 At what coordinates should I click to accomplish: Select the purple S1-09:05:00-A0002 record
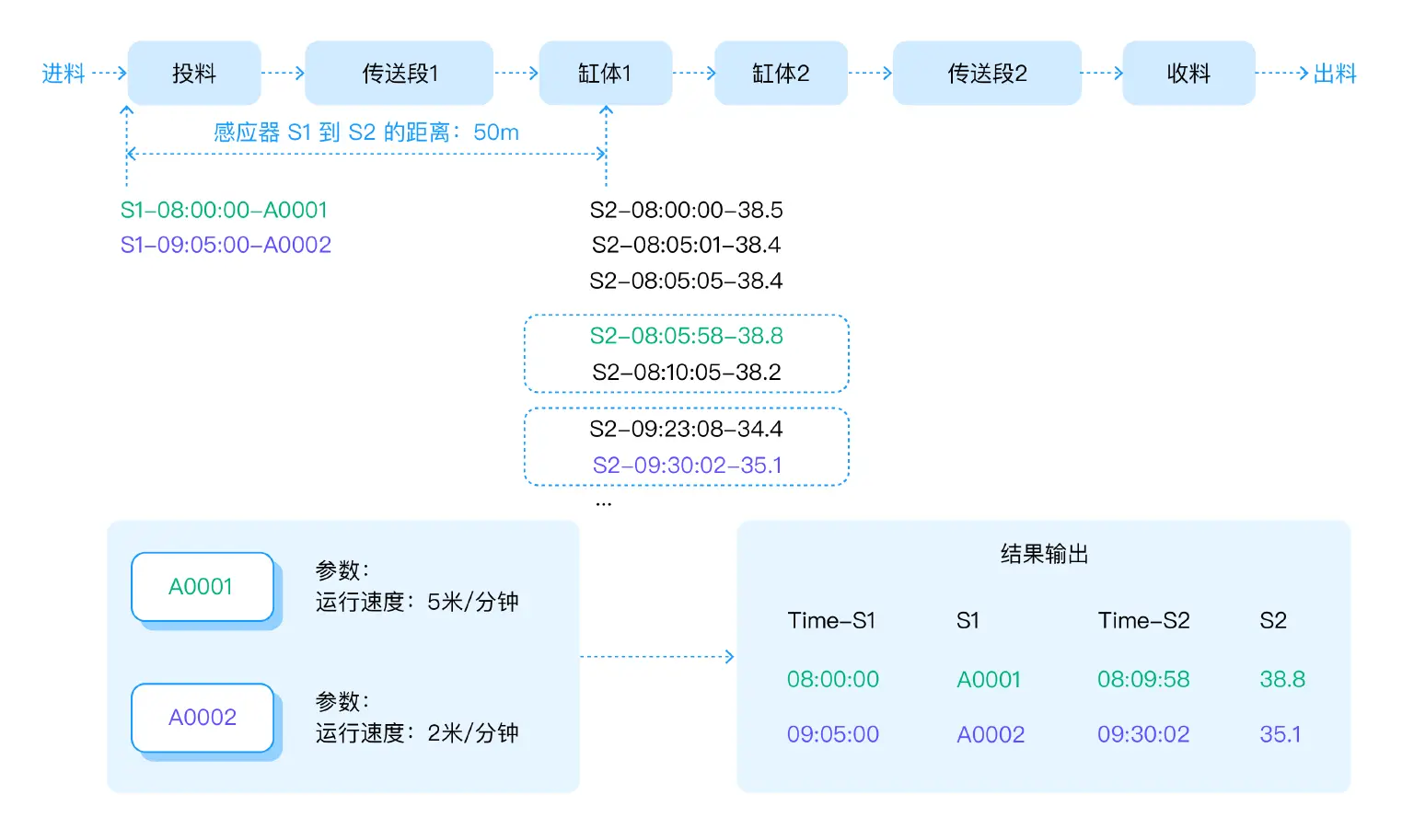pyautogui.click(x=226, y=245)
